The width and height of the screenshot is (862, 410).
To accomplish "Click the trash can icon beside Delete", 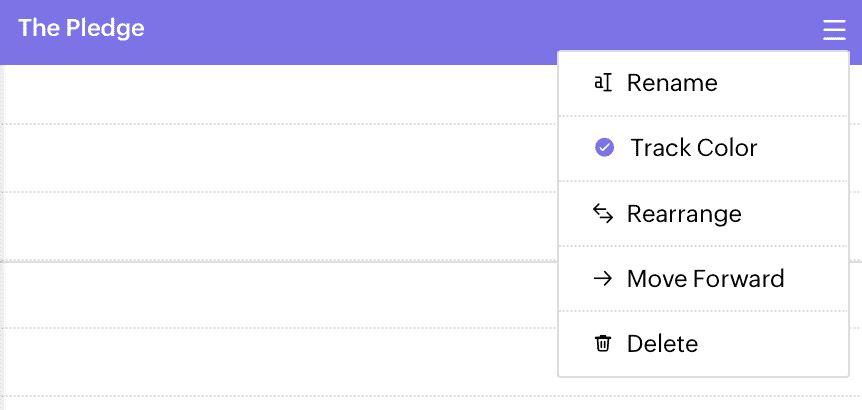I will [x=603, y=344].
